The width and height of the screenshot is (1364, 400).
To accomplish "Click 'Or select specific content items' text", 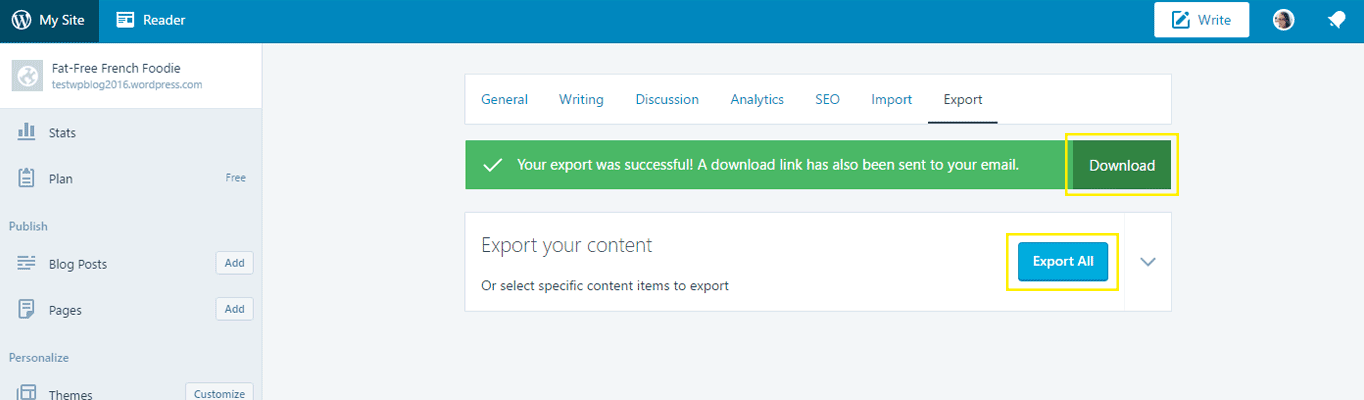I will click(x=605, y=285).
